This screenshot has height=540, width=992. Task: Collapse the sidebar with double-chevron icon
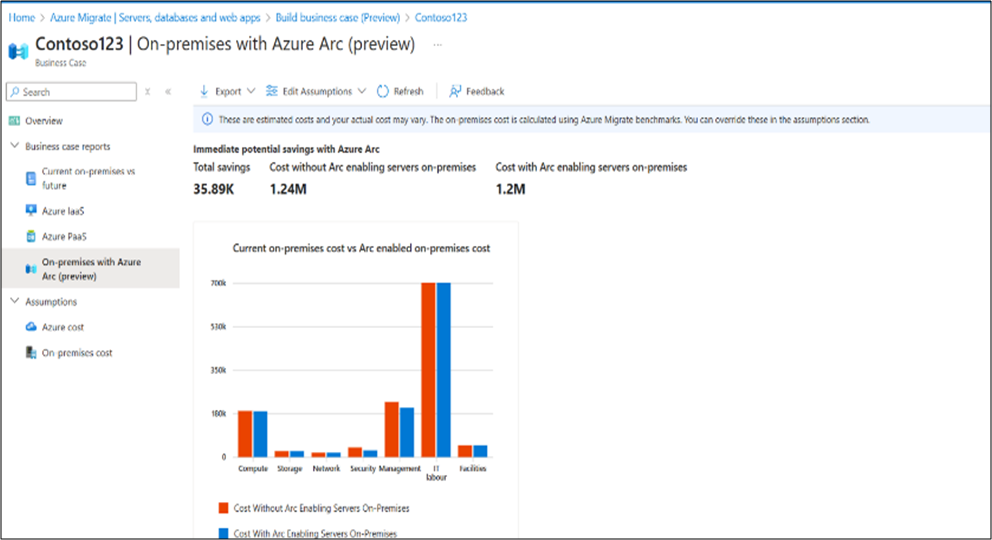pyautogui.click(x=168, y=92)
